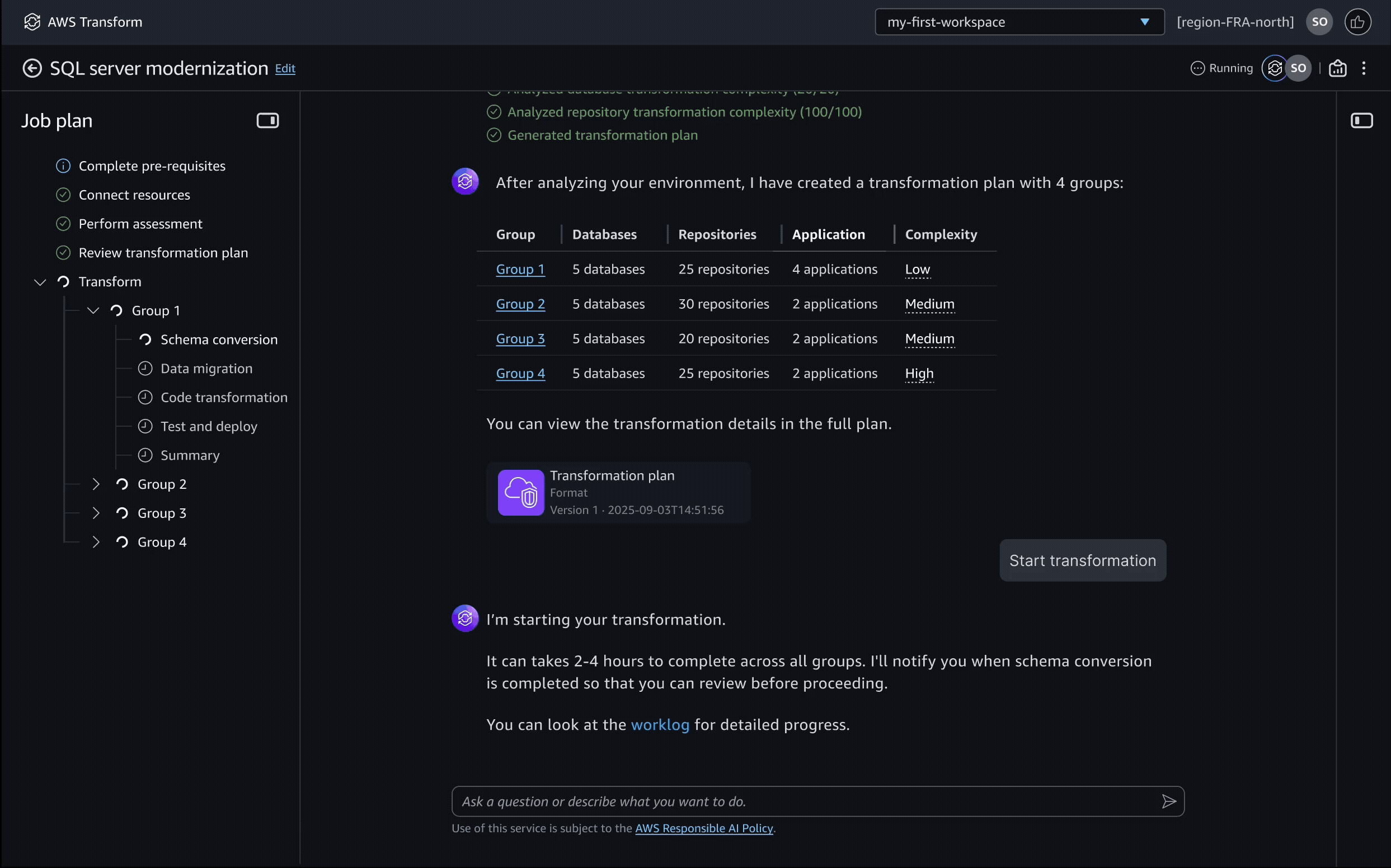
Task: Click the Running status indicator icon
Action: 1199,68
